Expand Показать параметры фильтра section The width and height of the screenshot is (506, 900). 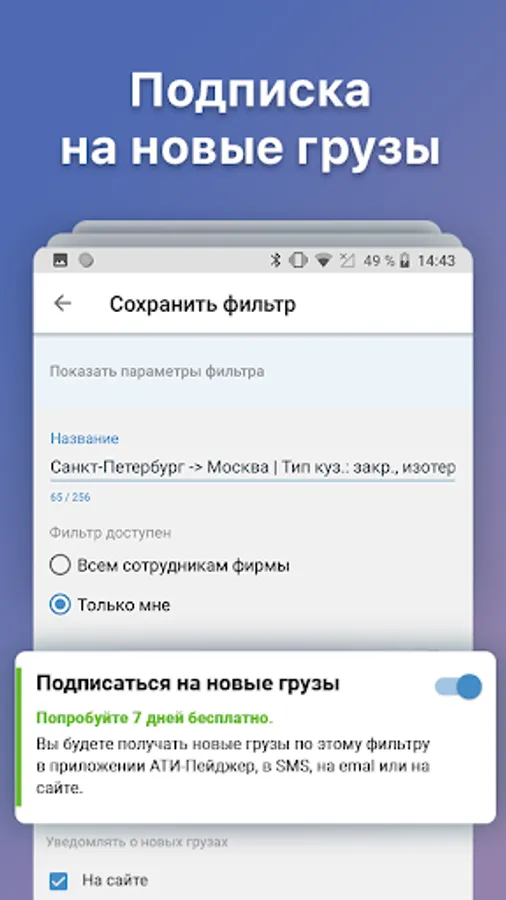157,371
